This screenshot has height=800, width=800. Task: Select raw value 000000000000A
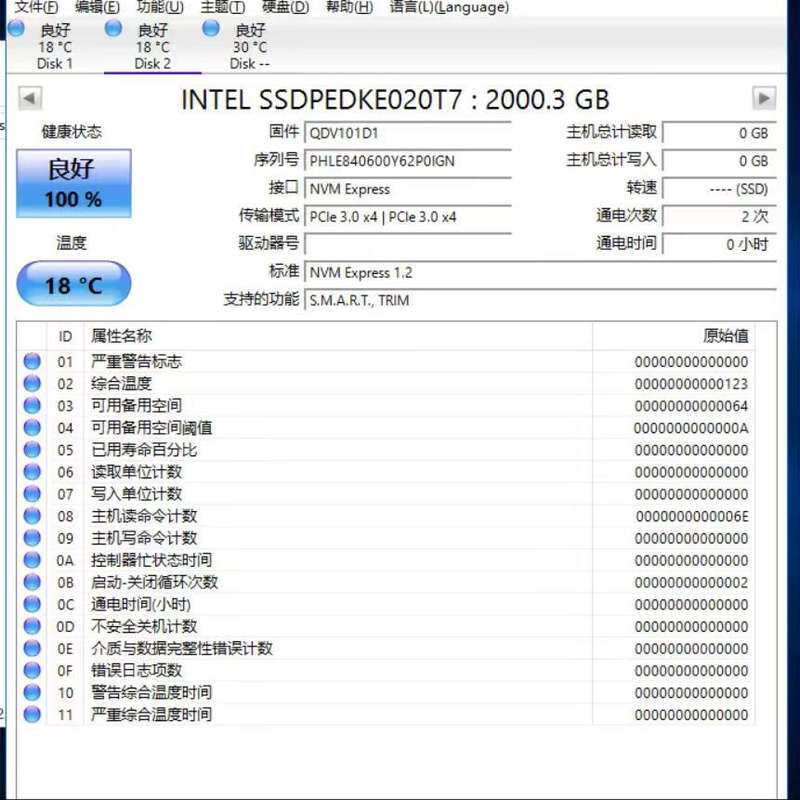tap(691, 428)
